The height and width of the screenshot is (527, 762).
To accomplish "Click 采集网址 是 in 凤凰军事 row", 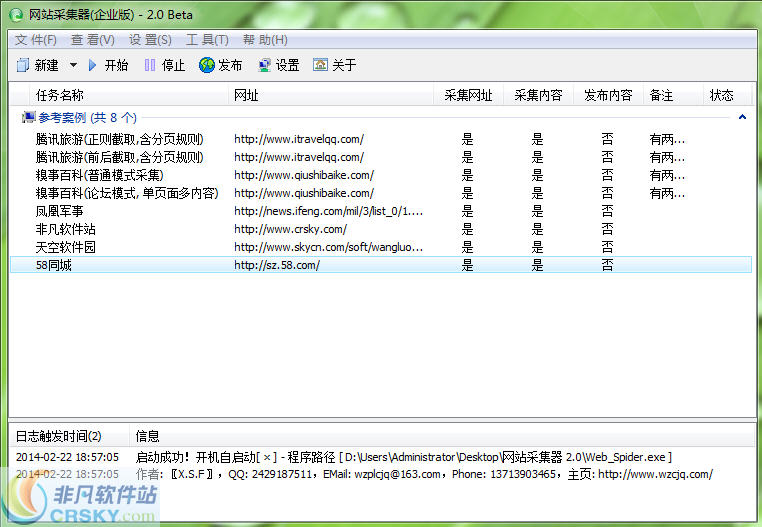I will tap(468, 211).
